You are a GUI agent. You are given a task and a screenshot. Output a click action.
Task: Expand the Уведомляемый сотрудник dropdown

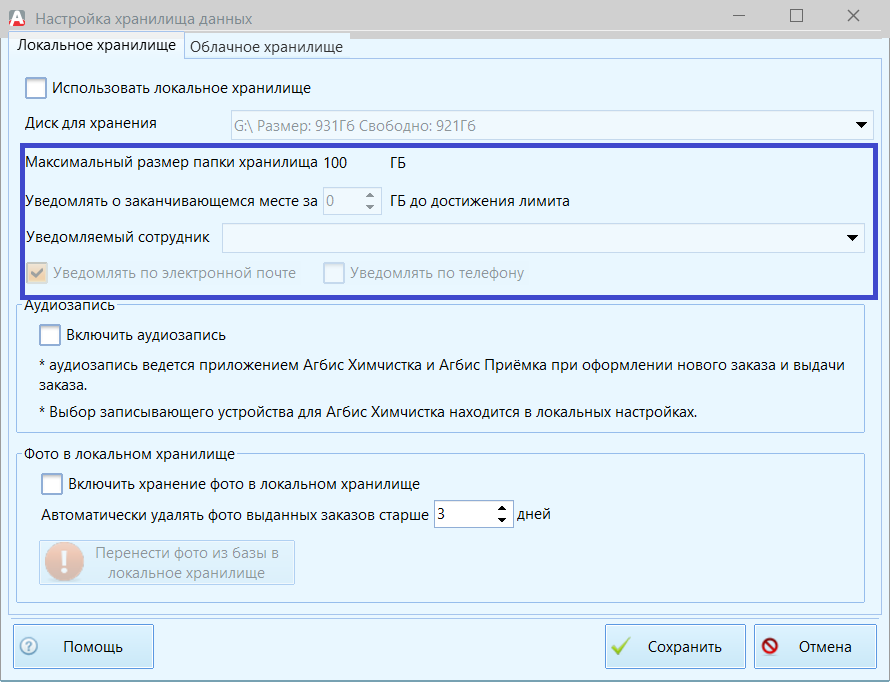[x=852, y=238]
